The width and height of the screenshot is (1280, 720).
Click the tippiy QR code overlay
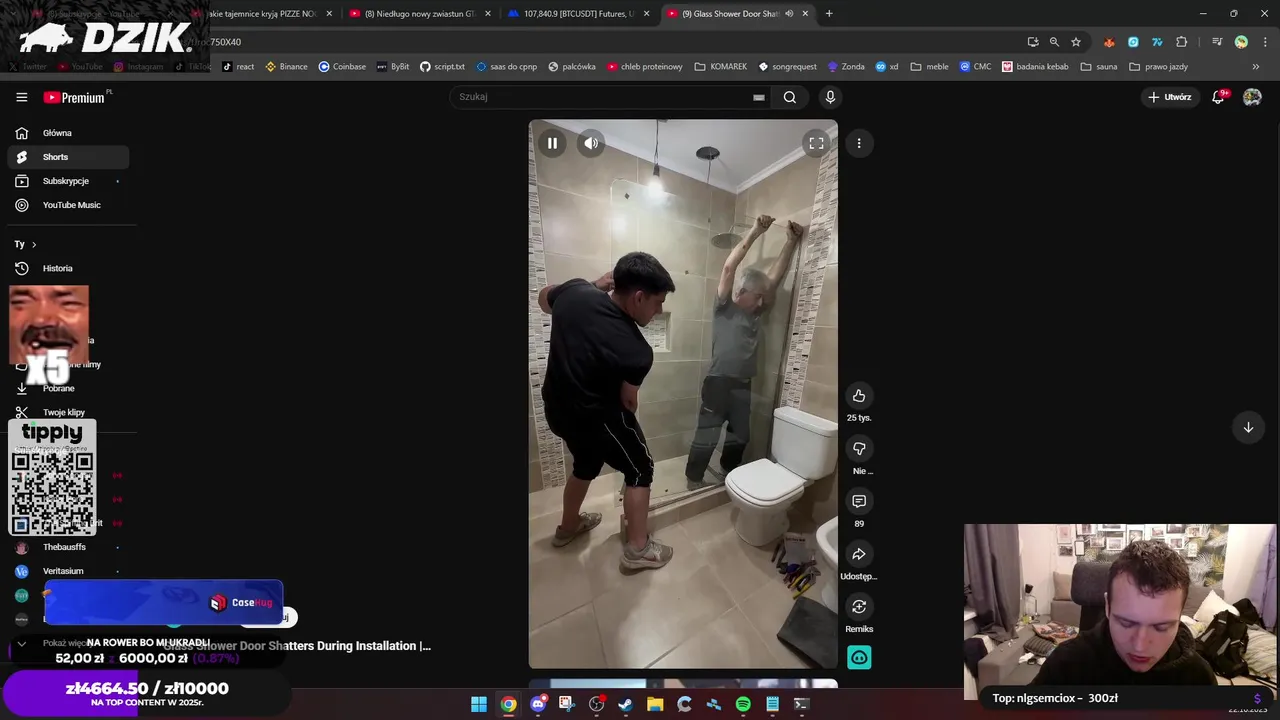pyautogui.click(x=52, y=478)
